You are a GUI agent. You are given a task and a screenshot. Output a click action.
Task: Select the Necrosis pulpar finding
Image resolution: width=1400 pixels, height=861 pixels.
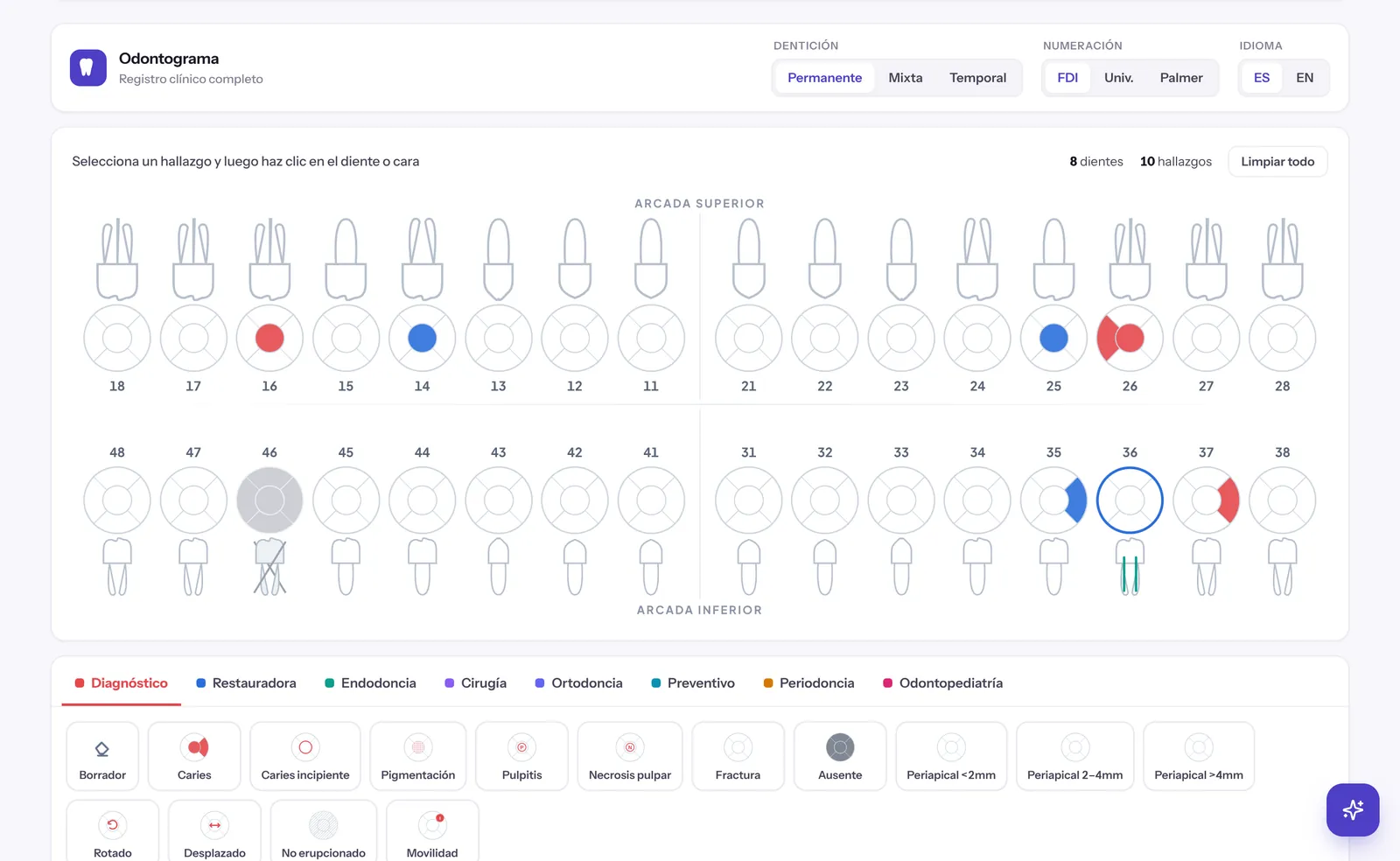(630, 756)
